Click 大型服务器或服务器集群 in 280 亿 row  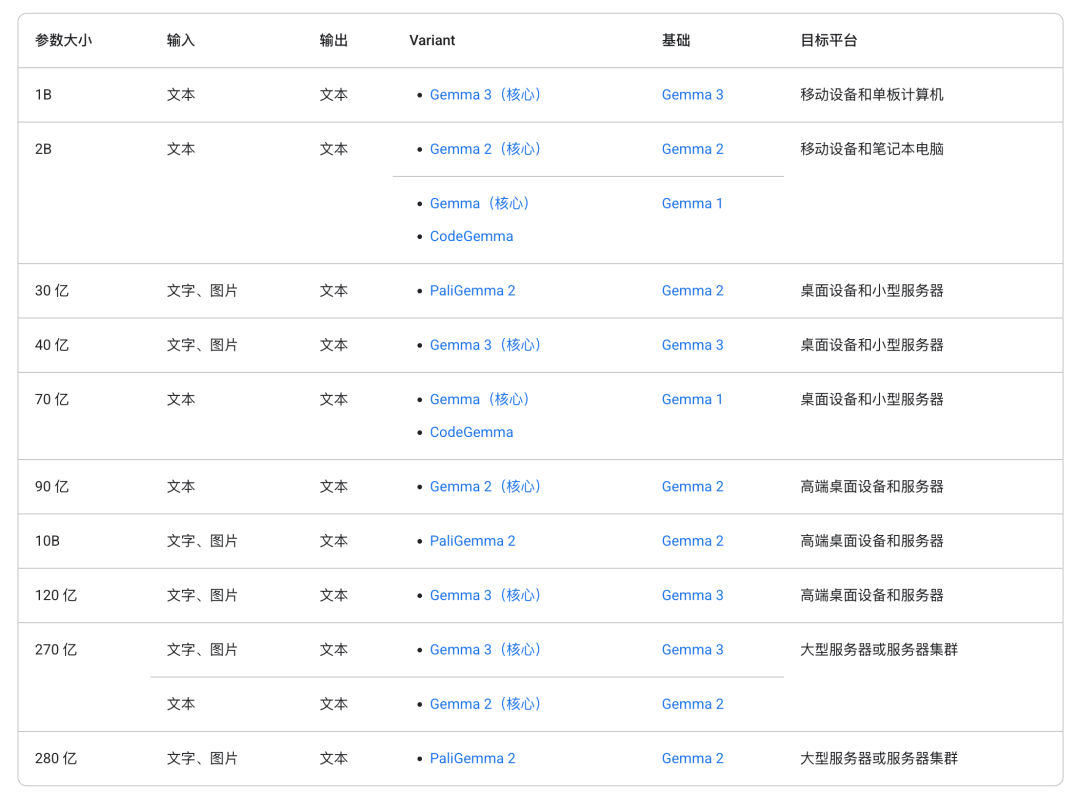pyautogui.click(x=879, y=758)
